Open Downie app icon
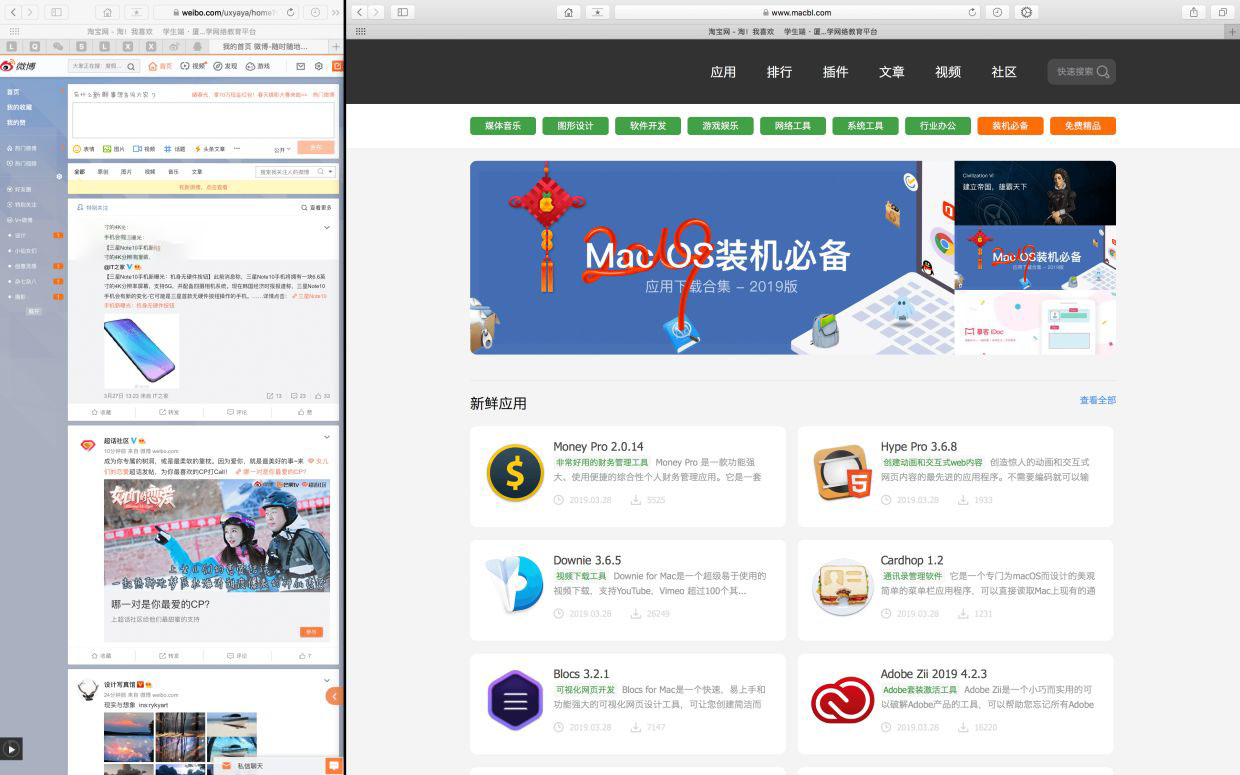Image resolution: width=1240 pixels, height=775 pixels. 515,586
